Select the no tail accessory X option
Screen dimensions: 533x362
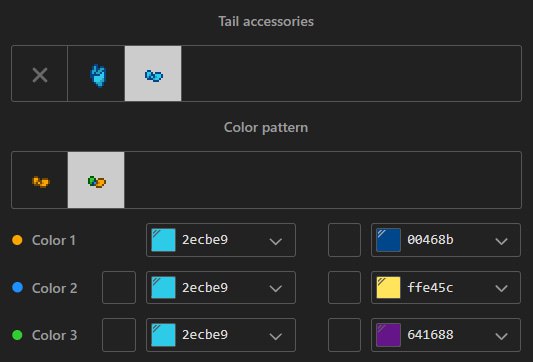(40, 74)
